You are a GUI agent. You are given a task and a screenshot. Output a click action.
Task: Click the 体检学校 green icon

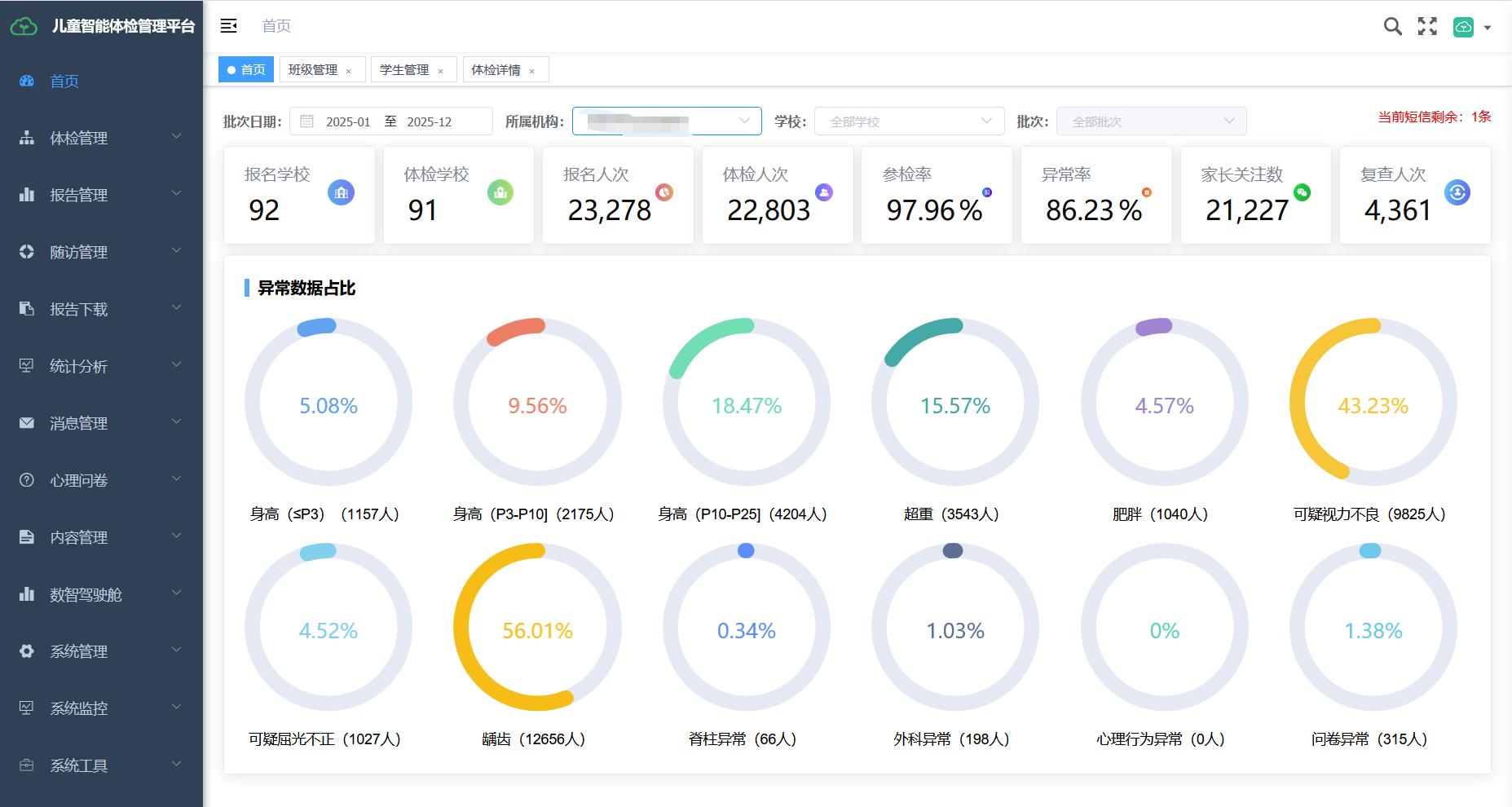[500, 192]
